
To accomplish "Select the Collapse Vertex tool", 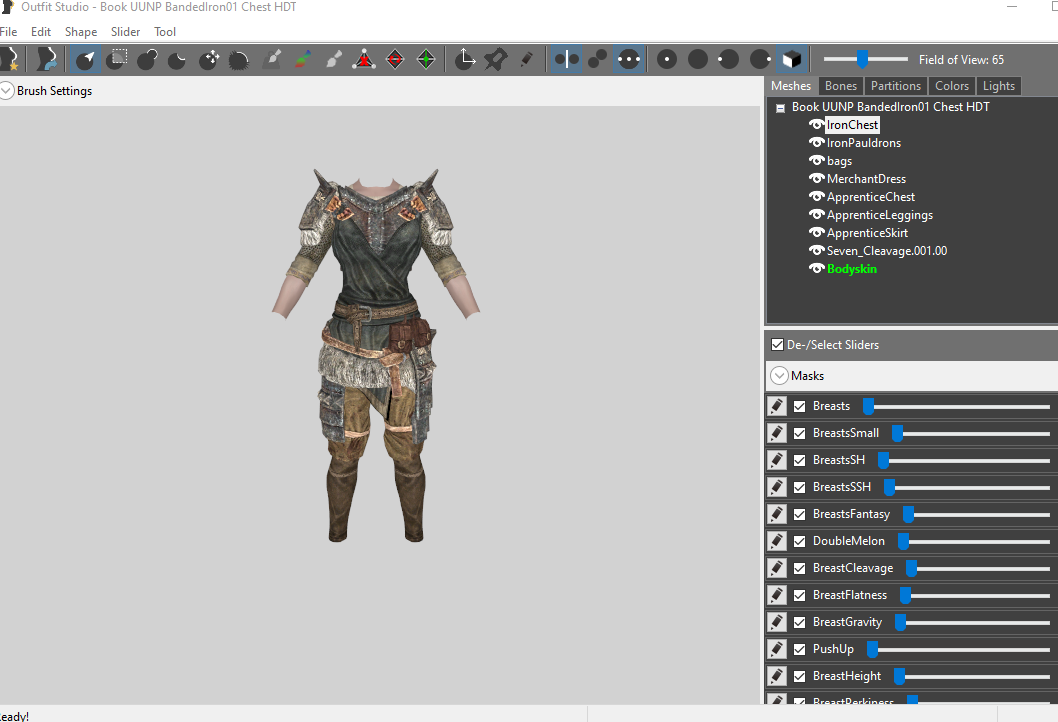I will tap(364, 59).
